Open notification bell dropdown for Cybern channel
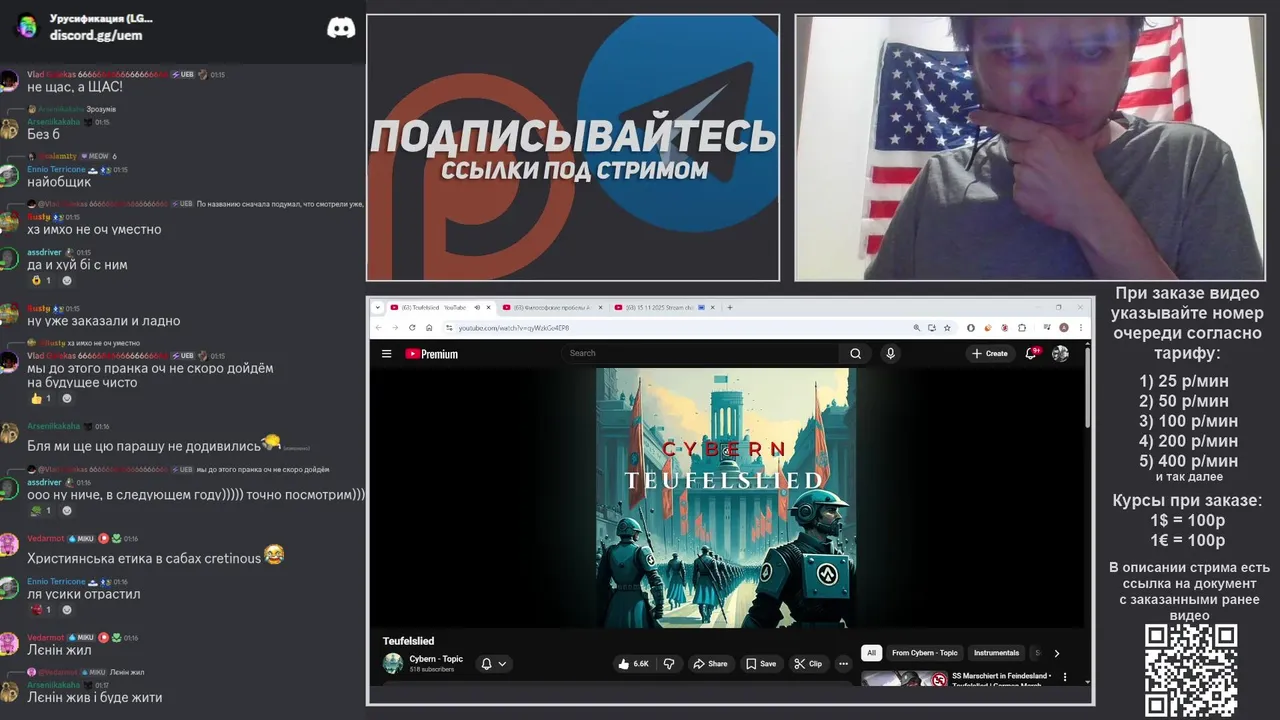Image resolution: width=1280 pixels, height=720 pixels. [494, 663]
